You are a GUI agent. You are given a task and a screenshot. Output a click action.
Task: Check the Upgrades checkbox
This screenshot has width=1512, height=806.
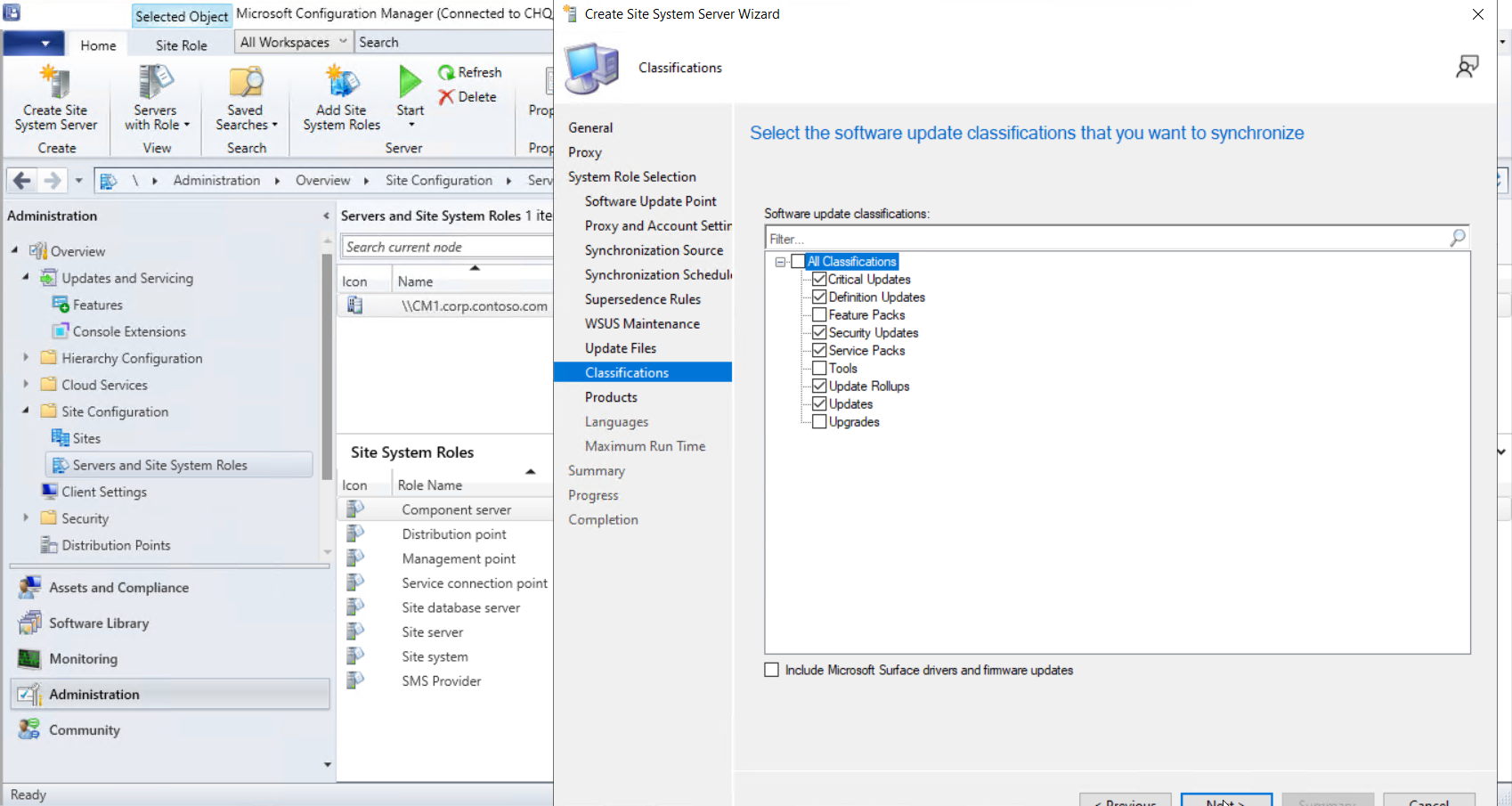tap(819, 422)
